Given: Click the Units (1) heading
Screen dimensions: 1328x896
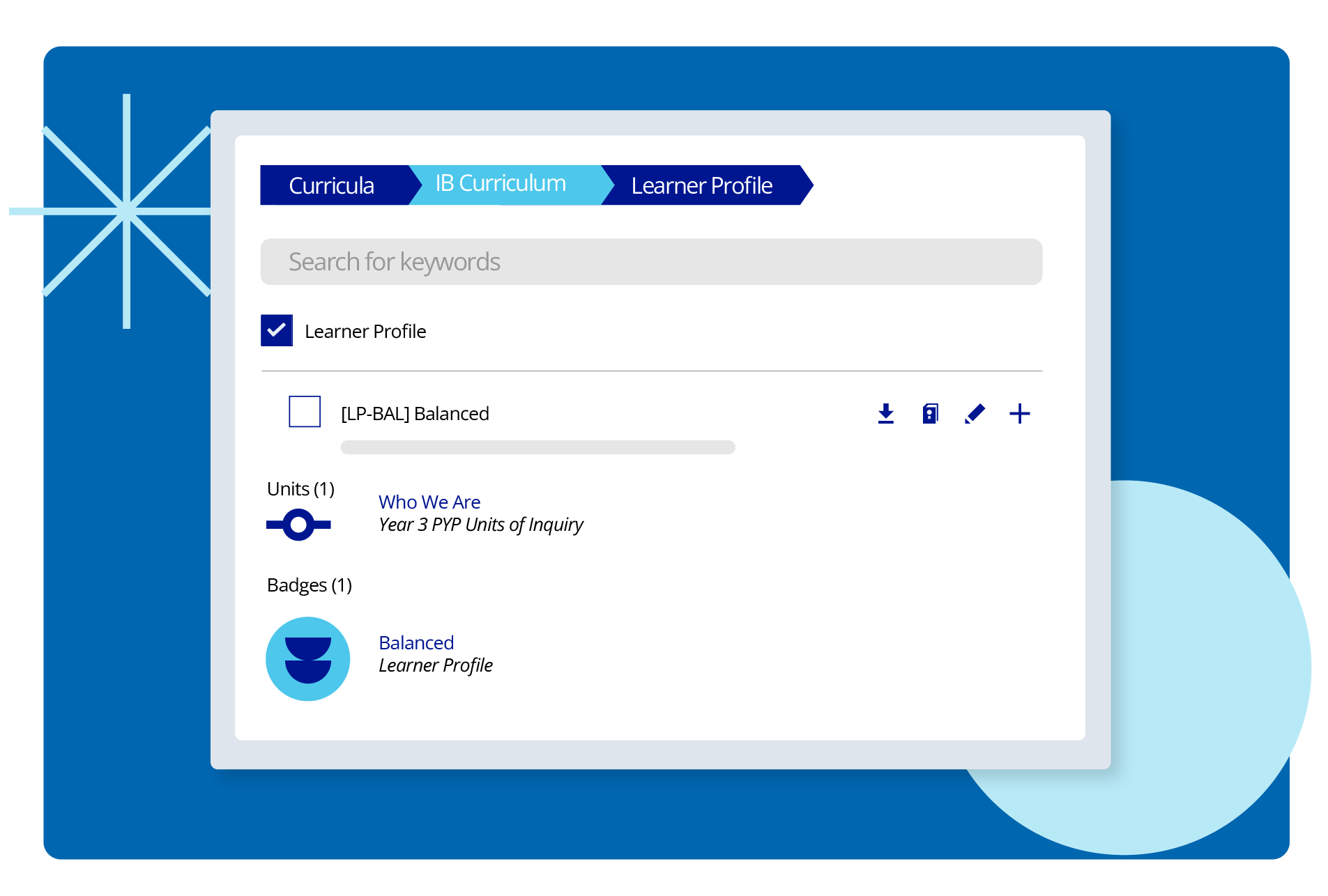Looking at the screenshot, I should 300,488.
